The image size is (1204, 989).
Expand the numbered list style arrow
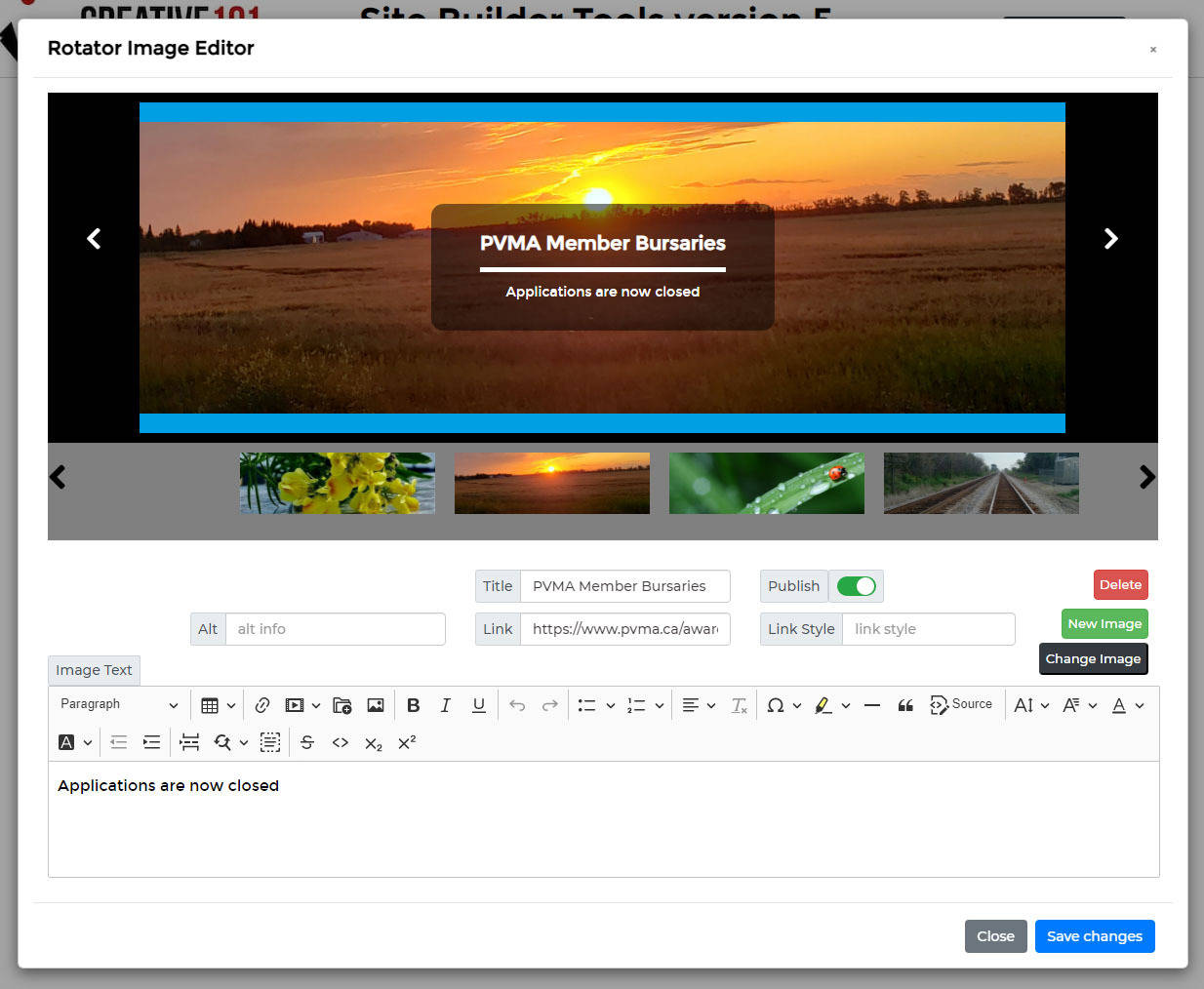(x=660, y=705)
